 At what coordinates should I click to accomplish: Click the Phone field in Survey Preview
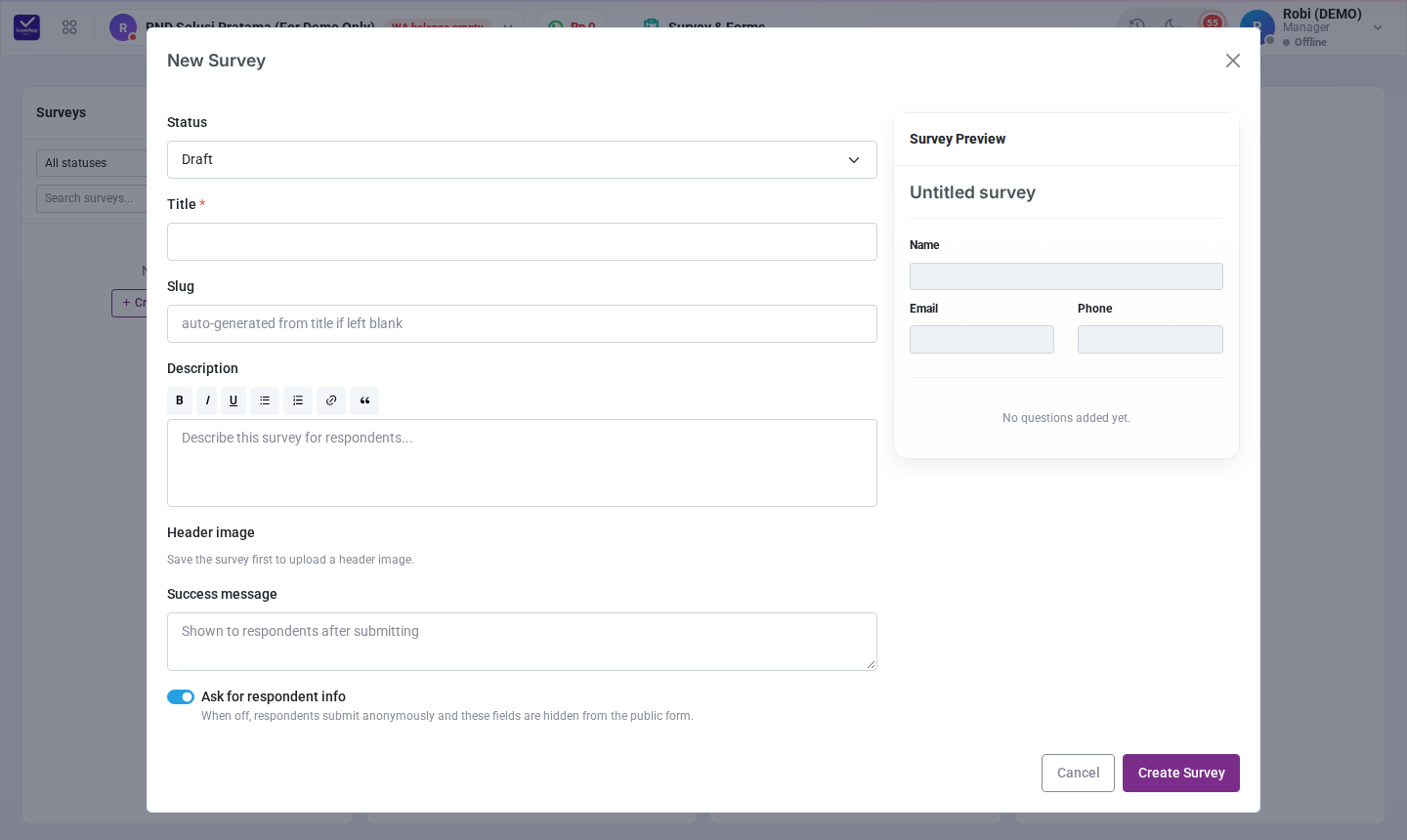click(x=1150, y=339)
